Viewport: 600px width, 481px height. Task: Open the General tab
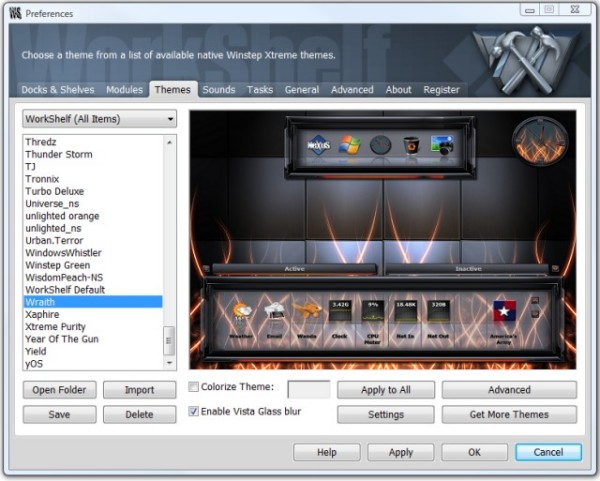pyautogui.click(x=302, y=90)
